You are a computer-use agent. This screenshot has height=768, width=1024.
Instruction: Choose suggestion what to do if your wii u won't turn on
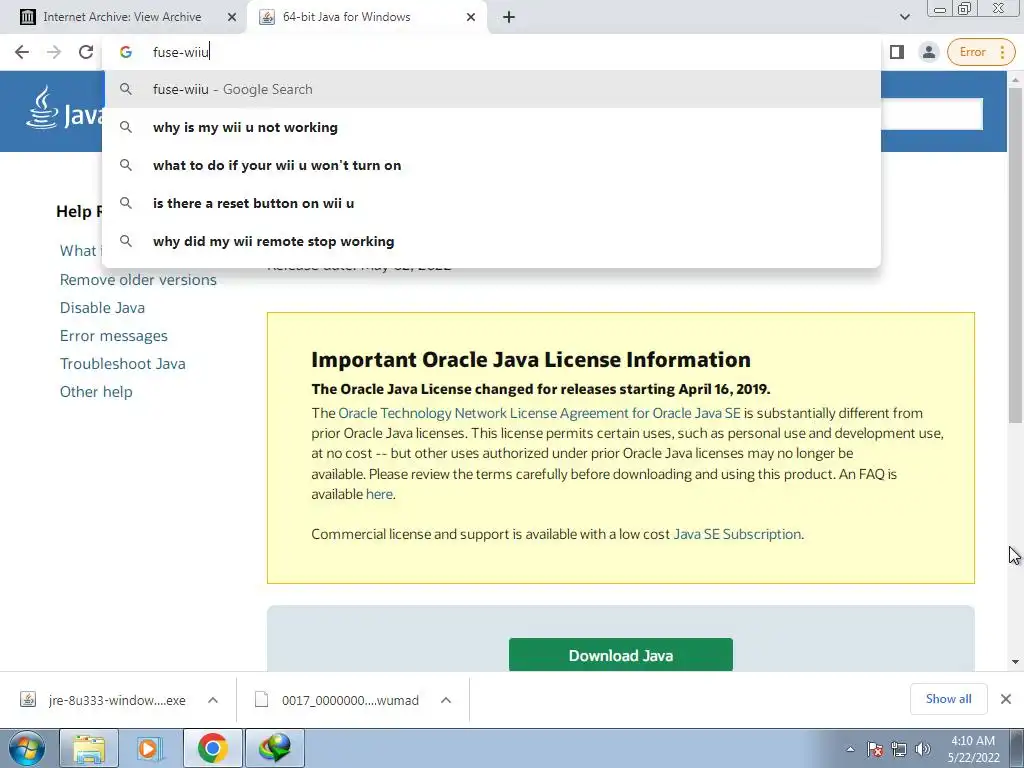click(491, 165)
